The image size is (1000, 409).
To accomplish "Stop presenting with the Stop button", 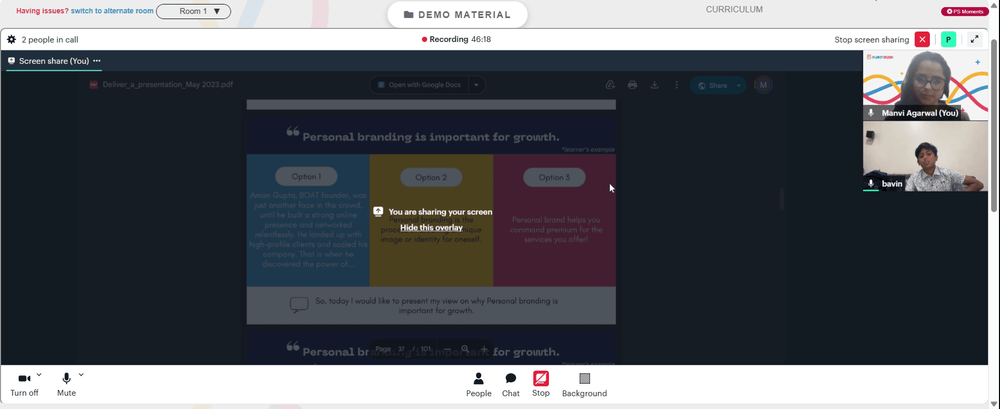I will pyautogui.click(x=541, y=385).
